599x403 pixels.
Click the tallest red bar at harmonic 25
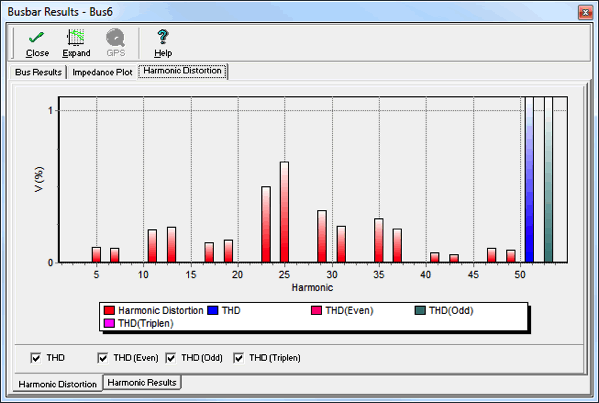coord(284,212)
